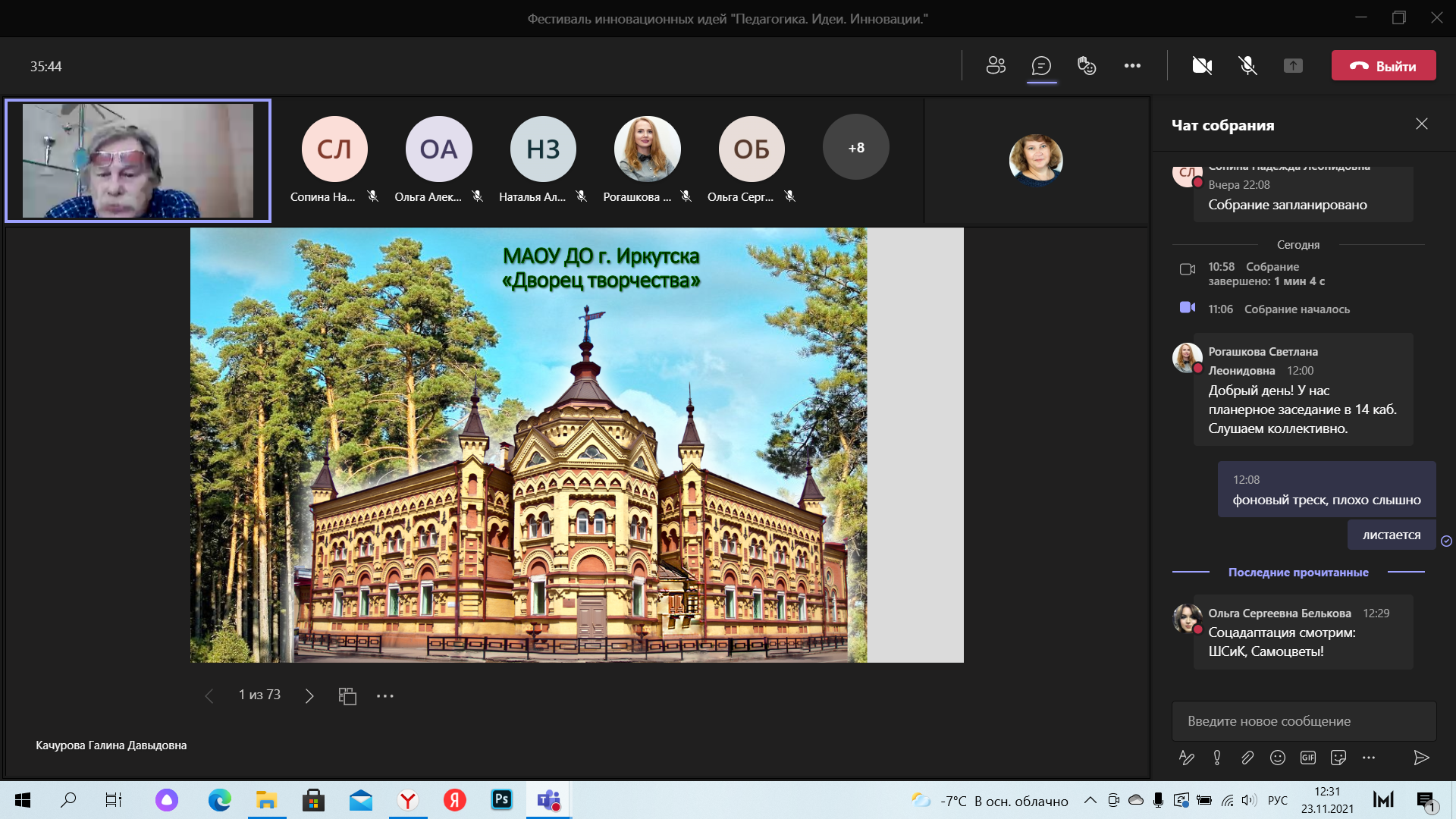The width and height of the screenshot is (1456, 819).
Task: Open the slide layout view icon
Action: [x=347, y=695]
